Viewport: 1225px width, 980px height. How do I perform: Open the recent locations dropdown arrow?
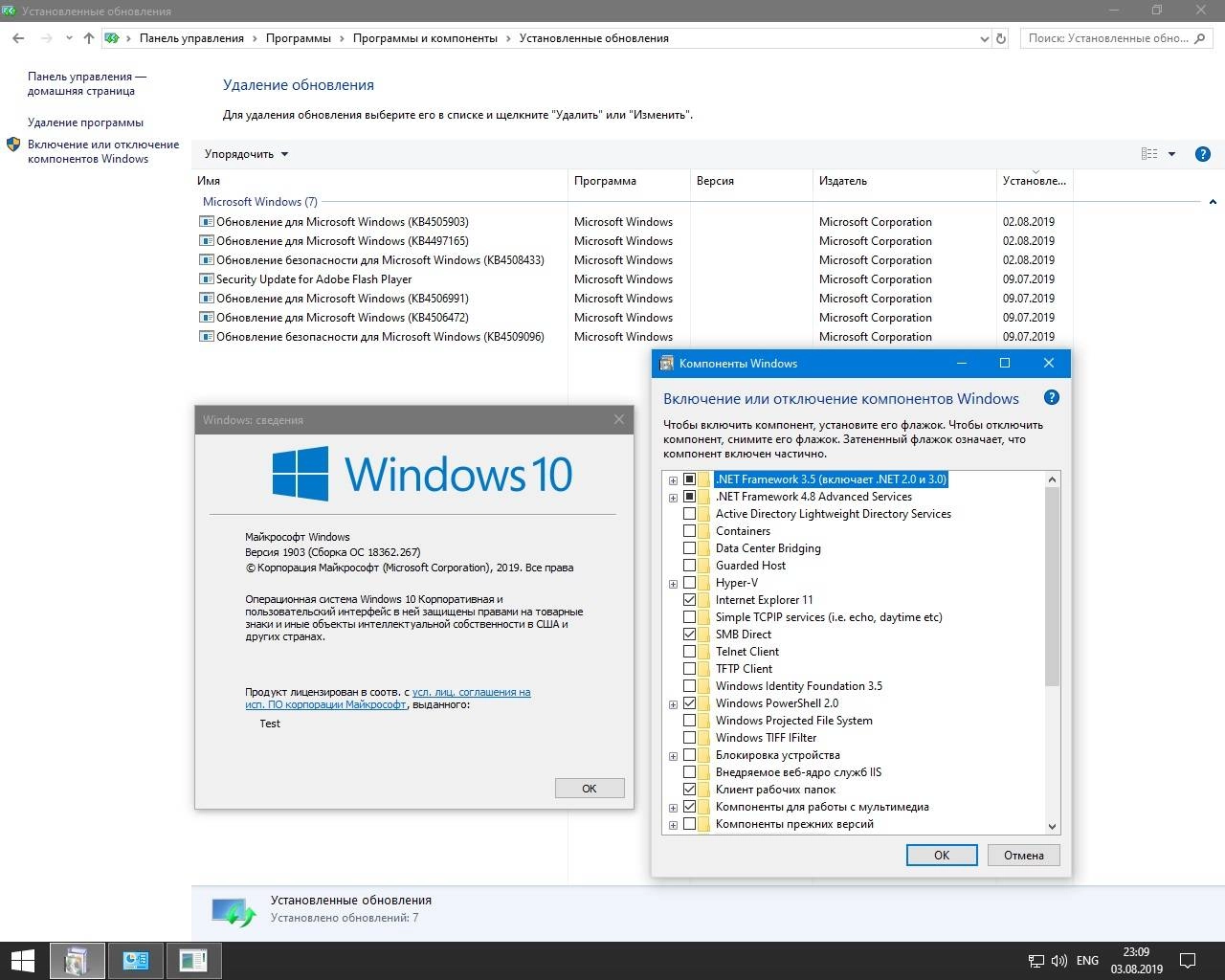click(x=69, y=38)
